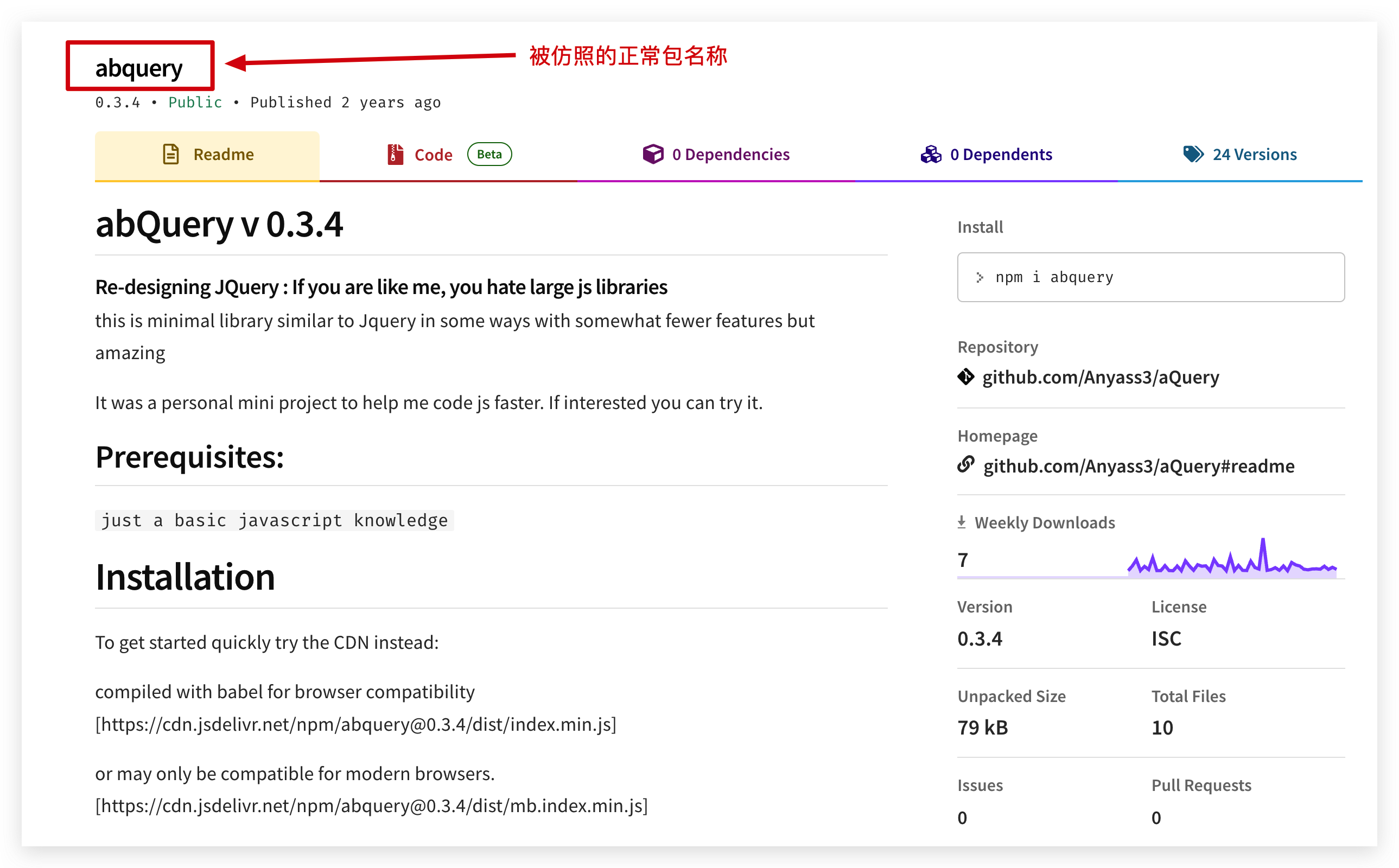Click the dist/index.min.js CDN URL text
1399x868 pixels.
355,724
